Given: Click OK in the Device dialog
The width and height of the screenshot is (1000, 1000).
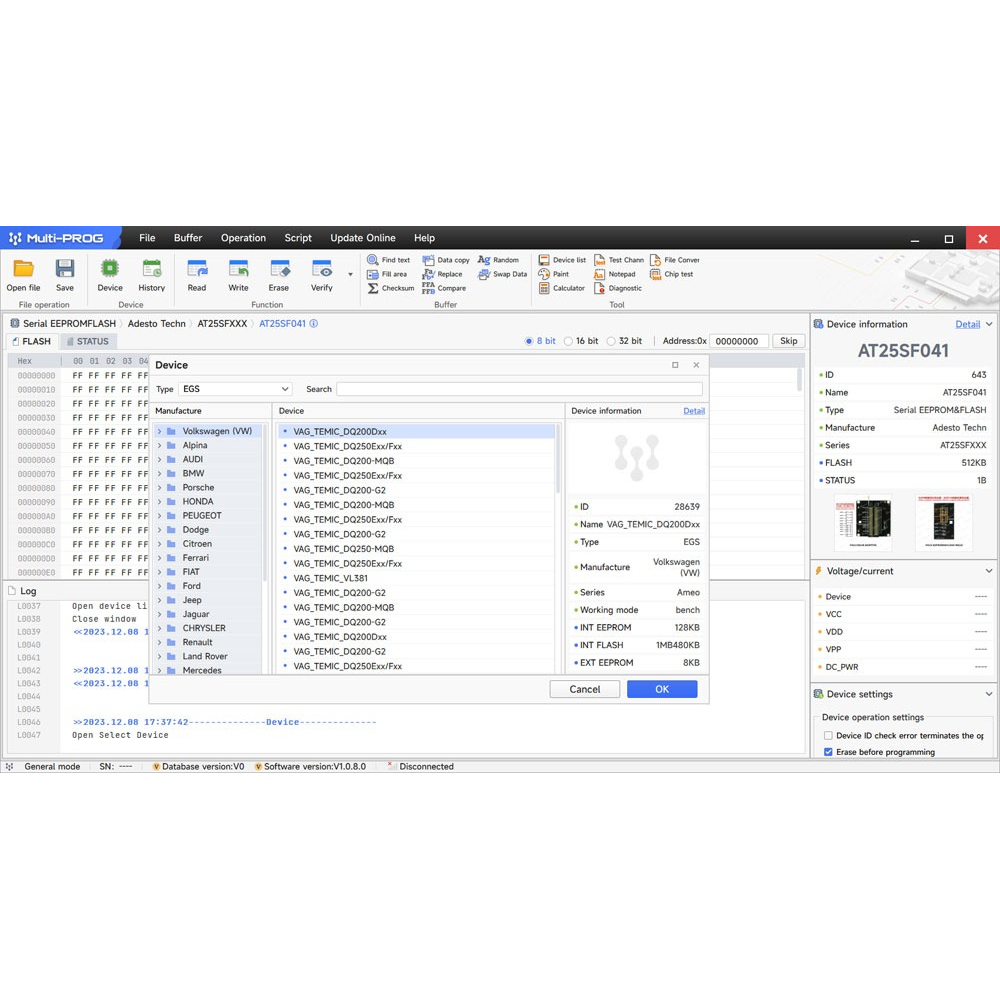Looking at the screenshot, I should (x=662, y=689).
